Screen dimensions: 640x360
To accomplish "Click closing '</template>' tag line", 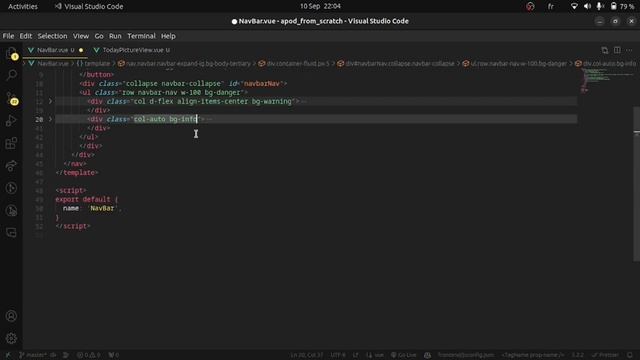I will click(77, 173).
